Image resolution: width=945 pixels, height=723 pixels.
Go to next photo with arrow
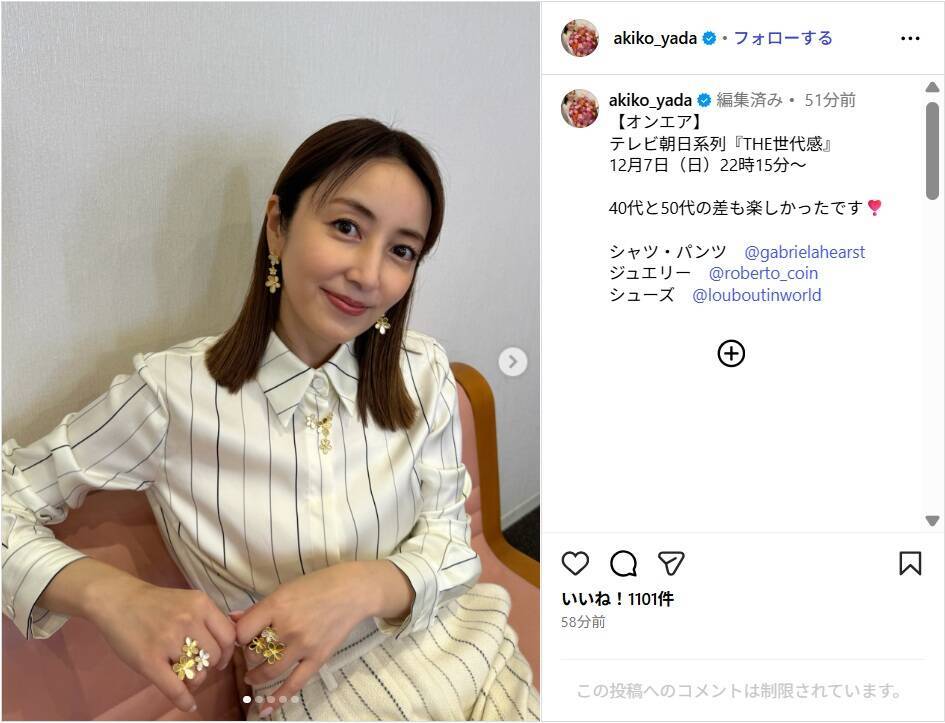click(513, 362)
